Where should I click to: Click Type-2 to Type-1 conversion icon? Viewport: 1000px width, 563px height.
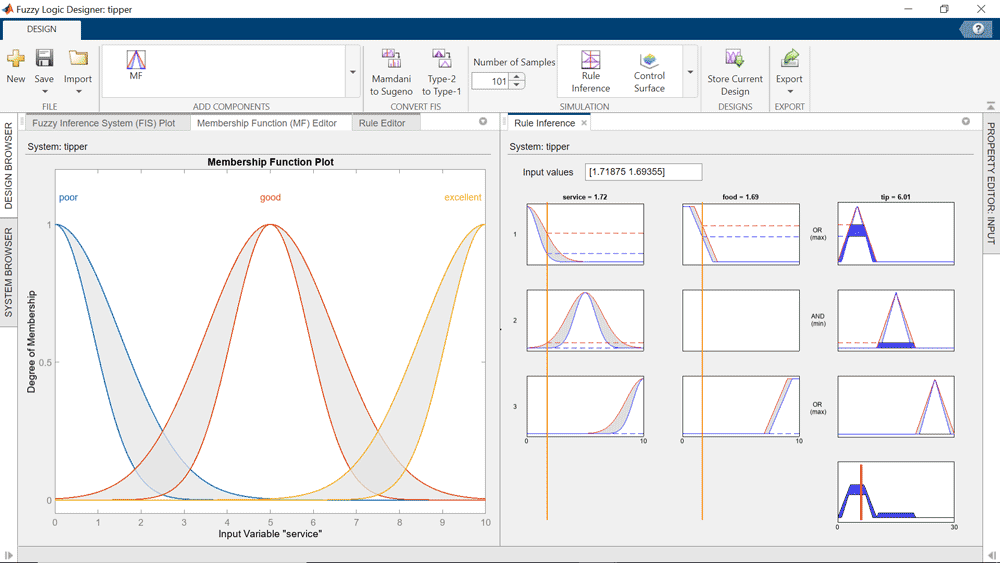point(441,59)
